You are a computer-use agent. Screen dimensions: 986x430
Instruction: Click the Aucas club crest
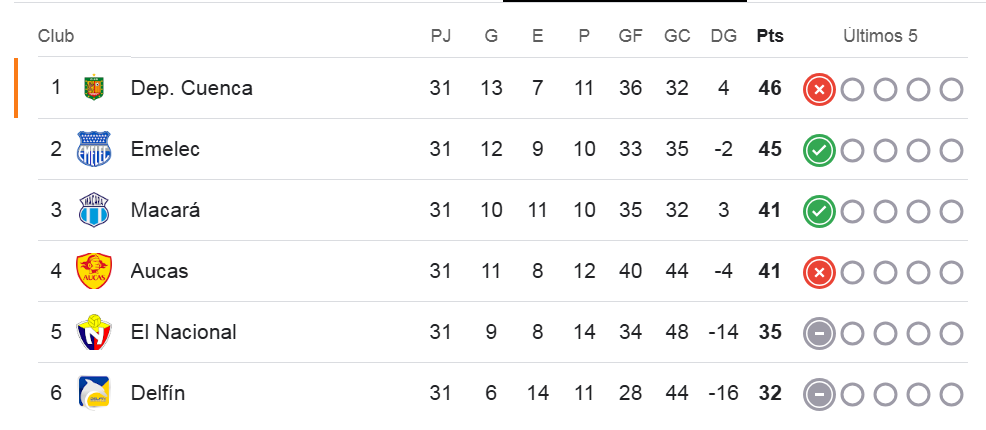94,271
